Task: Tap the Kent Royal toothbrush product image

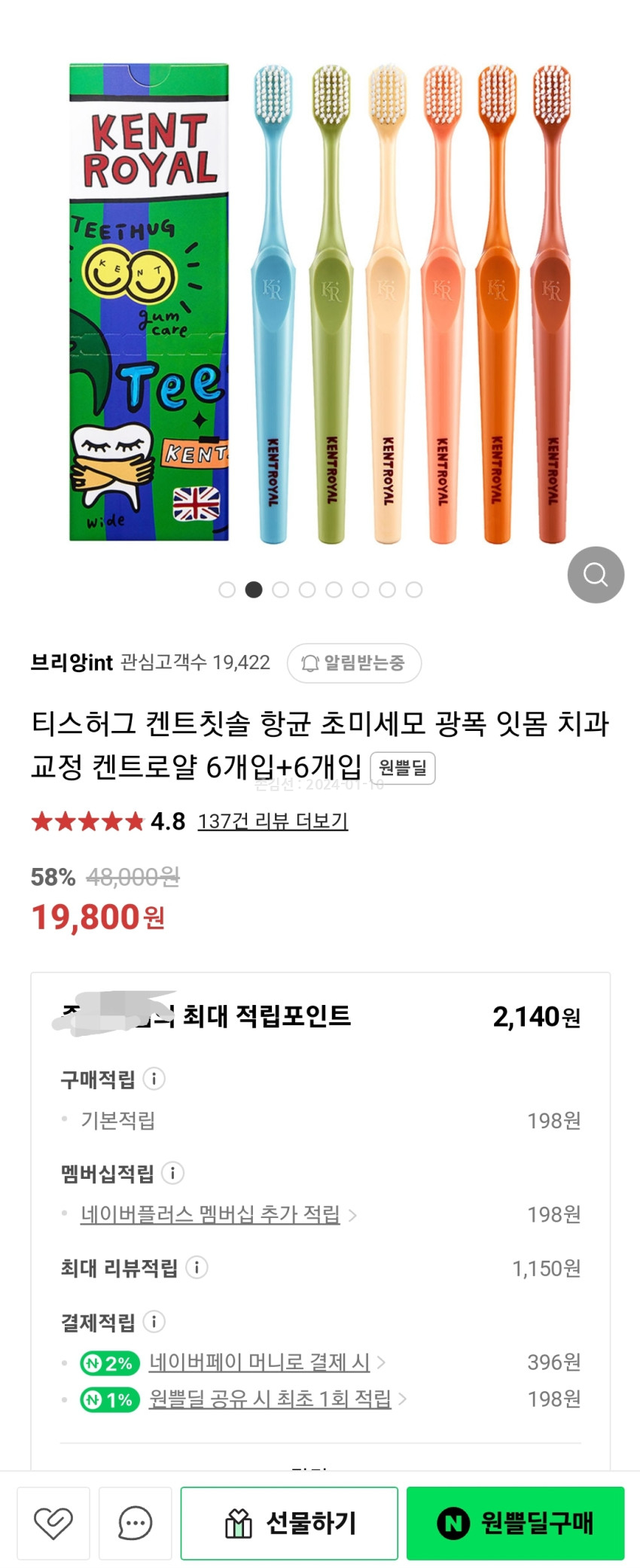Action: tap(320, 301)
